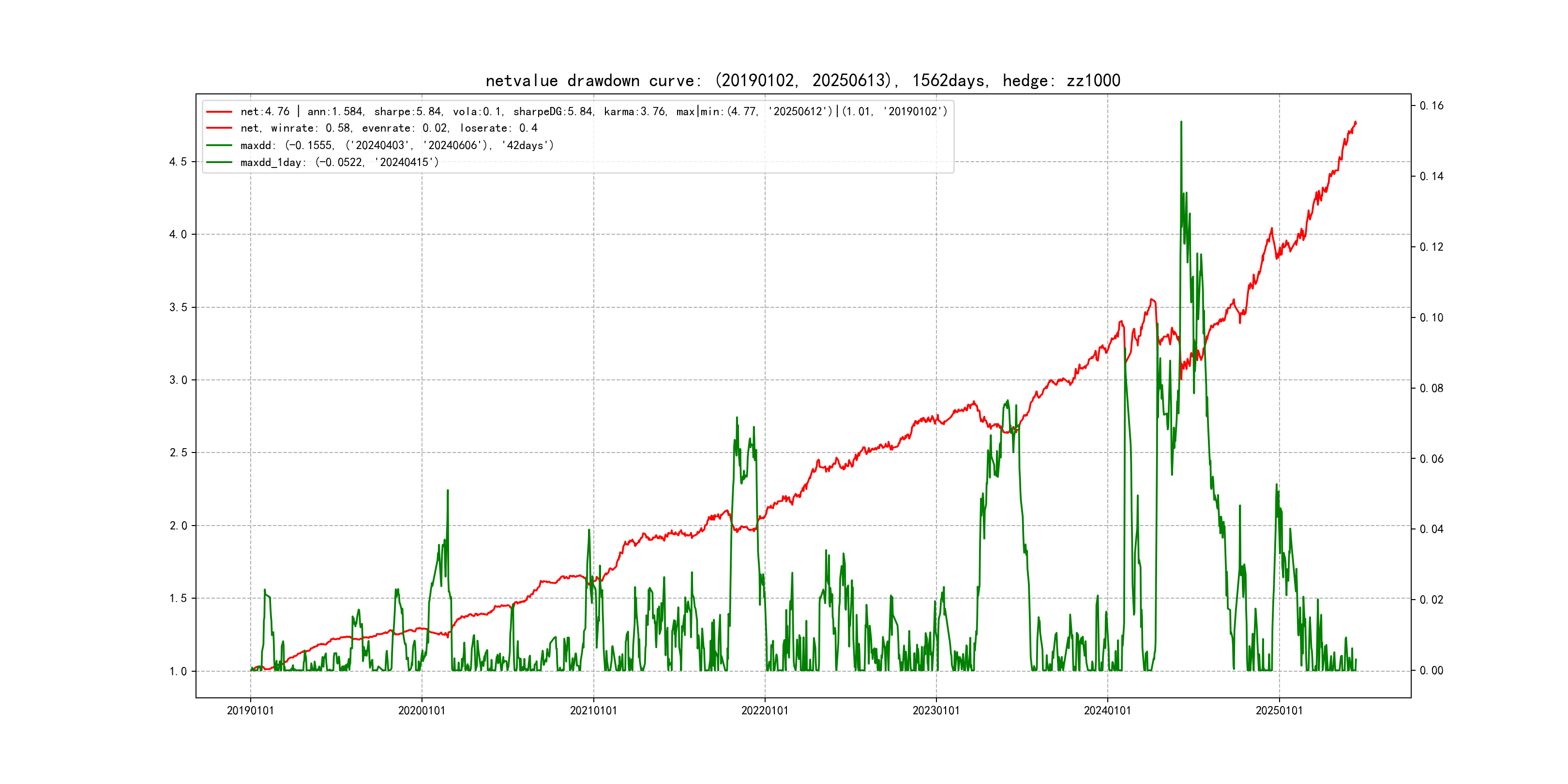Click the 0.00 right axis tick label
The image size is (1568, 784).
[x=1431, y=671]
